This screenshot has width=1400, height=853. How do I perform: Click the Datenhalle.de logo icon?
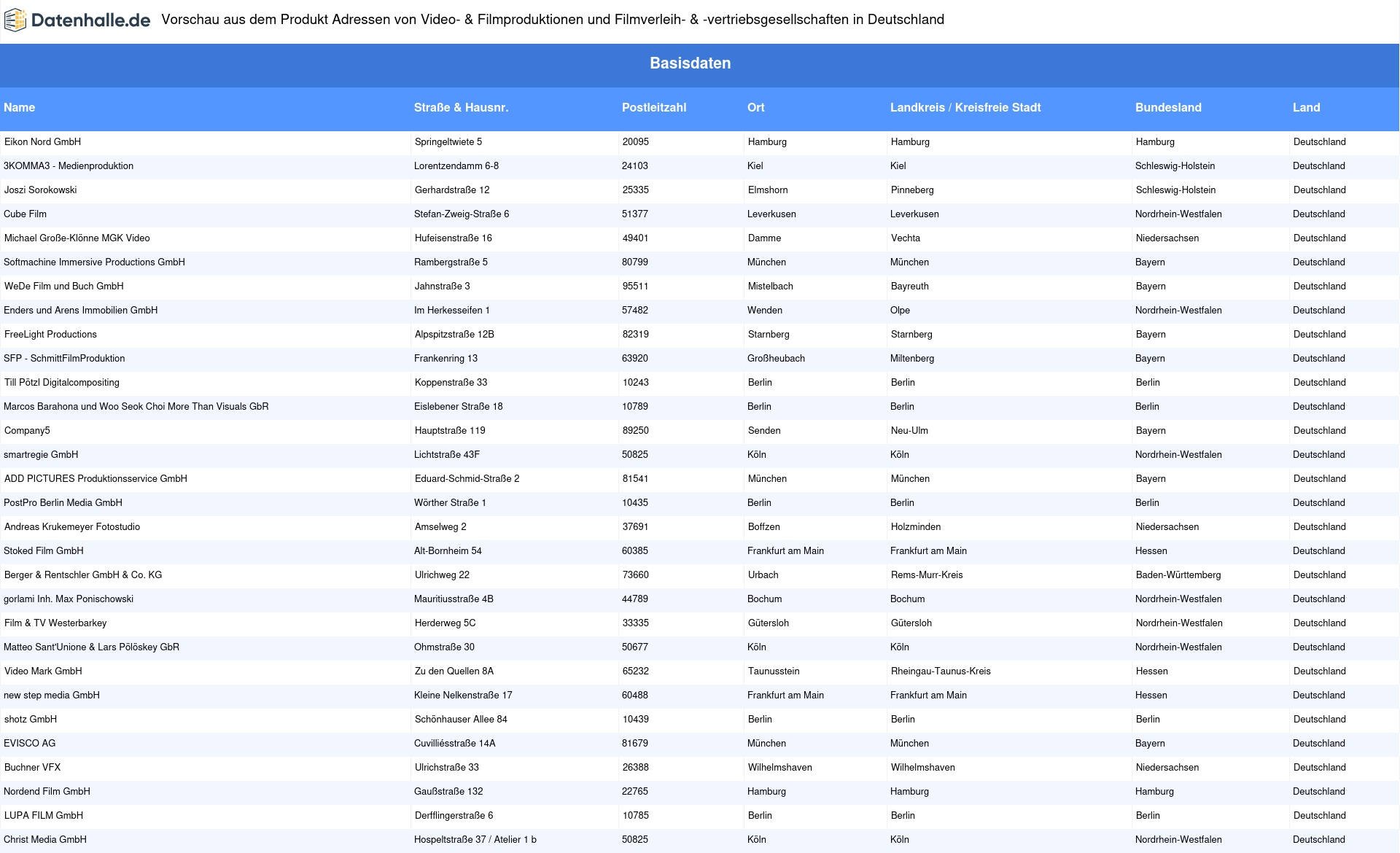click(x=15, y=20)
